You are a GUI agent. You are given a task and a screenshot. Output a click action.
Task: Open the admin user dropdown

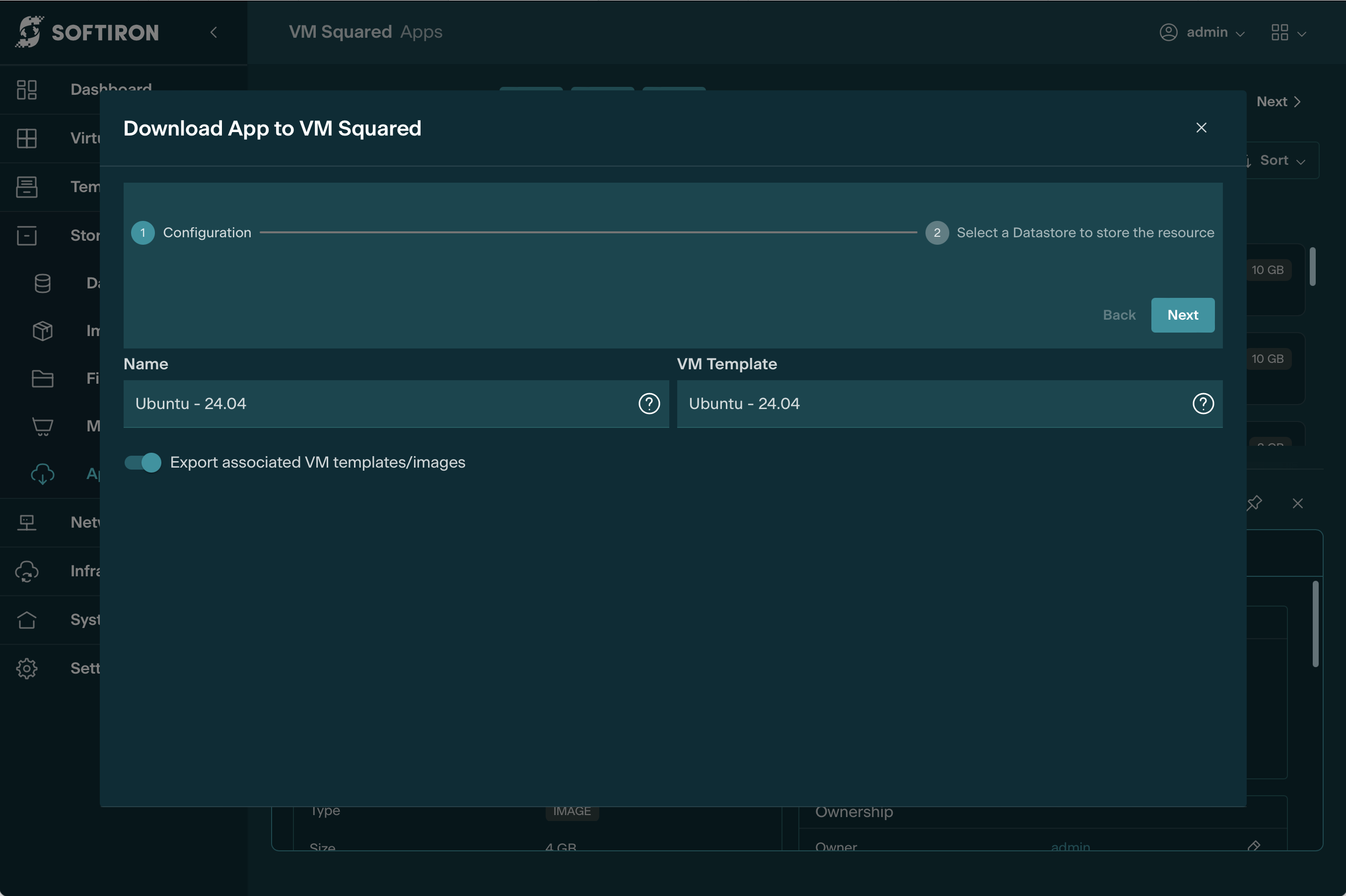tap(1202, 33)
